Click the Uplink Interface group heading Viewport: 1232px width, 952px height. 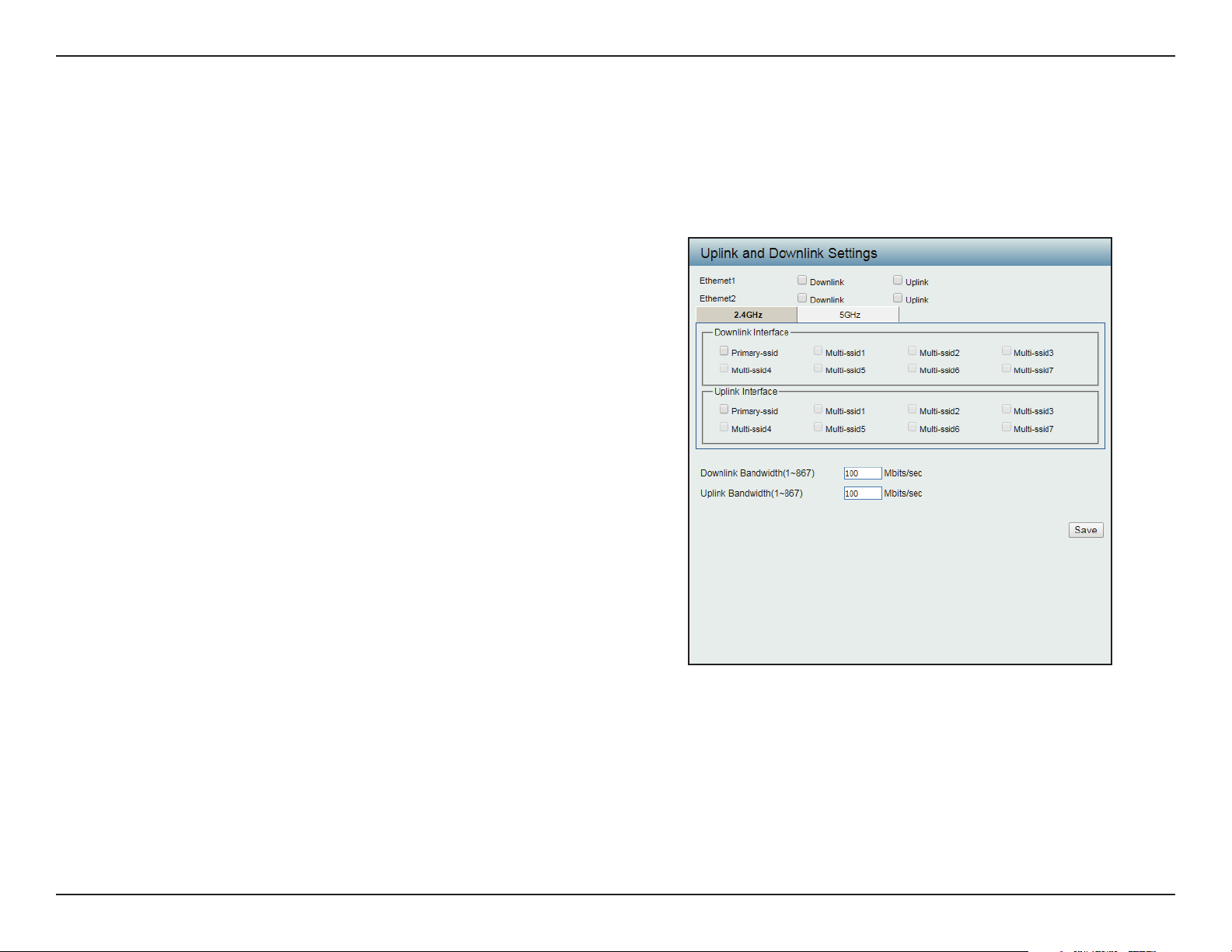click(745, 392)
